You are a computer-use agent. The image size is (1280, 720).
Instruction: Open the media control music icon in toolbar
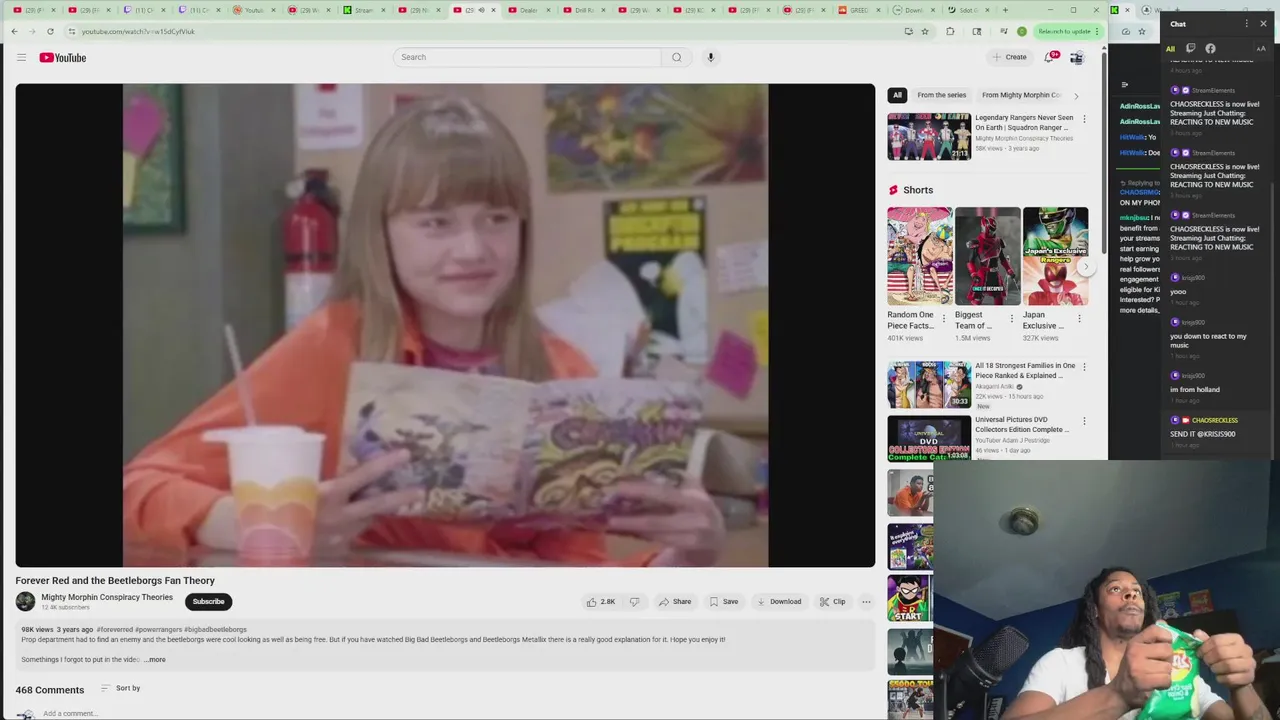[x=1004, y=31]
